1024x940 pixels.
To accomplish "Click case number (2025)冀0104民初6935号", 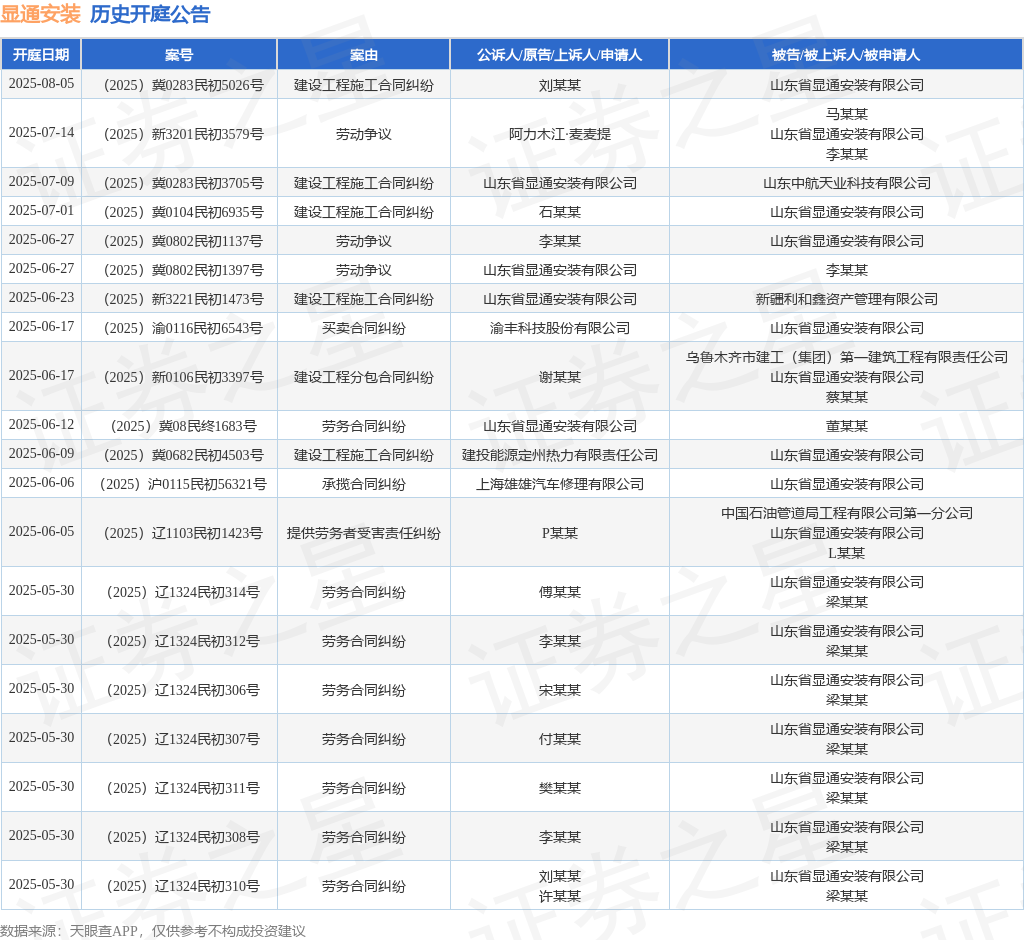I will pyautogui.click(x=179, y=212).
